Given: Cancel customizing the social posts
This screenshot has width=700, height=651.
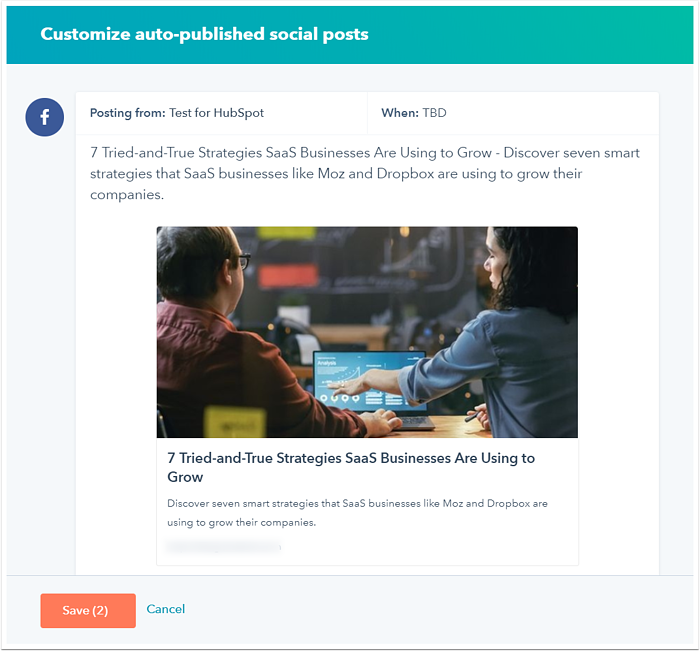Looking at the screenshot, I should click(x=166, y=609).
